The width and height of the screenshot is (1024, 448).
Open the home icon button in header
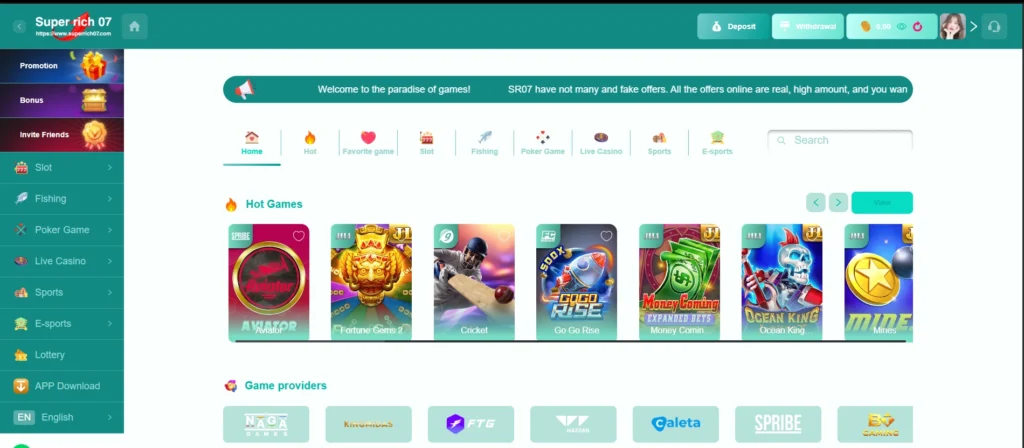click(x=135, y=26)
